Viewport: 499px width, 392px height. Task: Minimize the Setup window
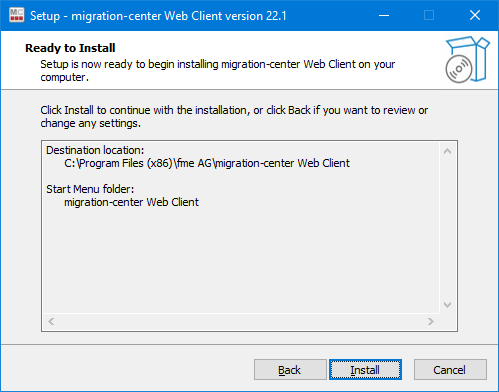coord(384,15)
